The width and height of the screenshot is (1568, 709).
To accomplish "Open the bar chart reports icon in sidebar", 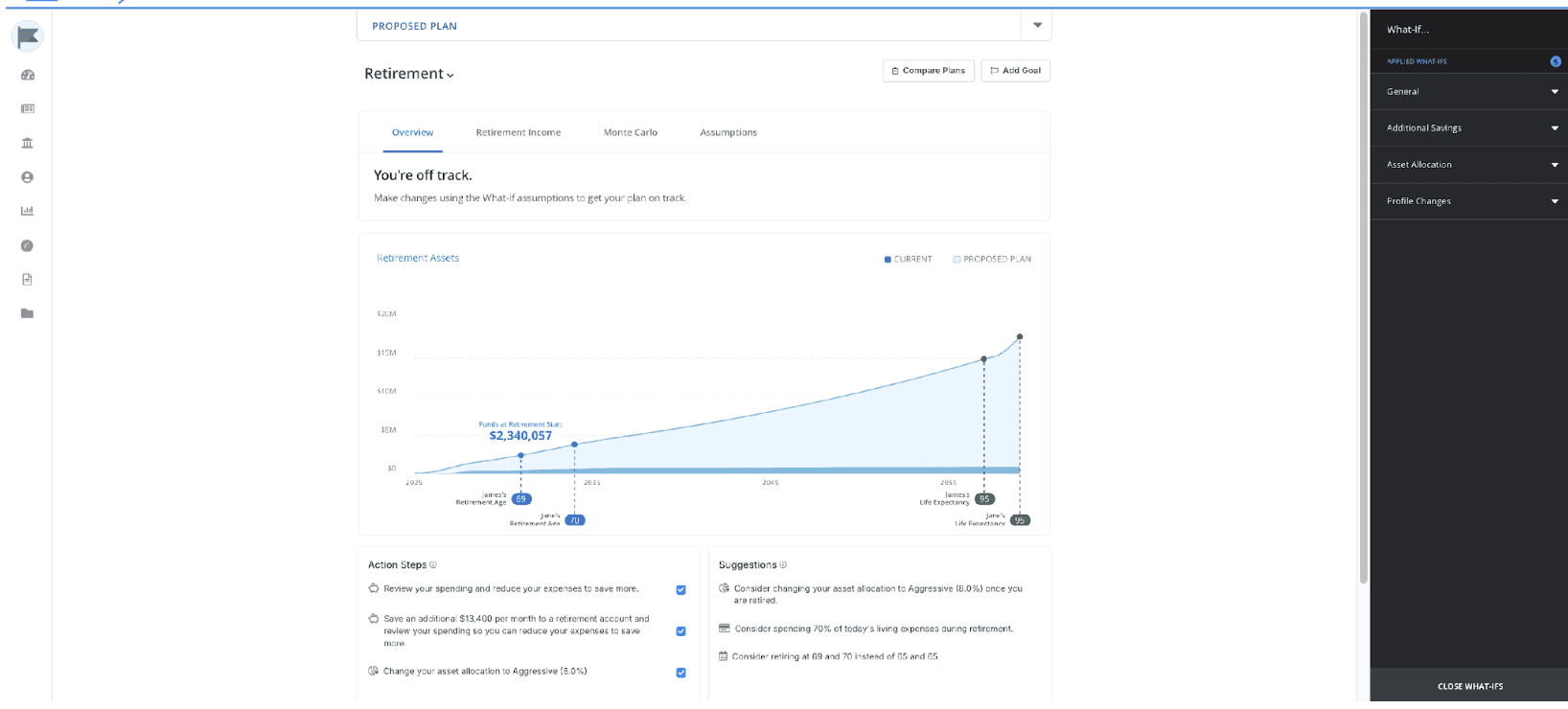I will click(27, 211).
